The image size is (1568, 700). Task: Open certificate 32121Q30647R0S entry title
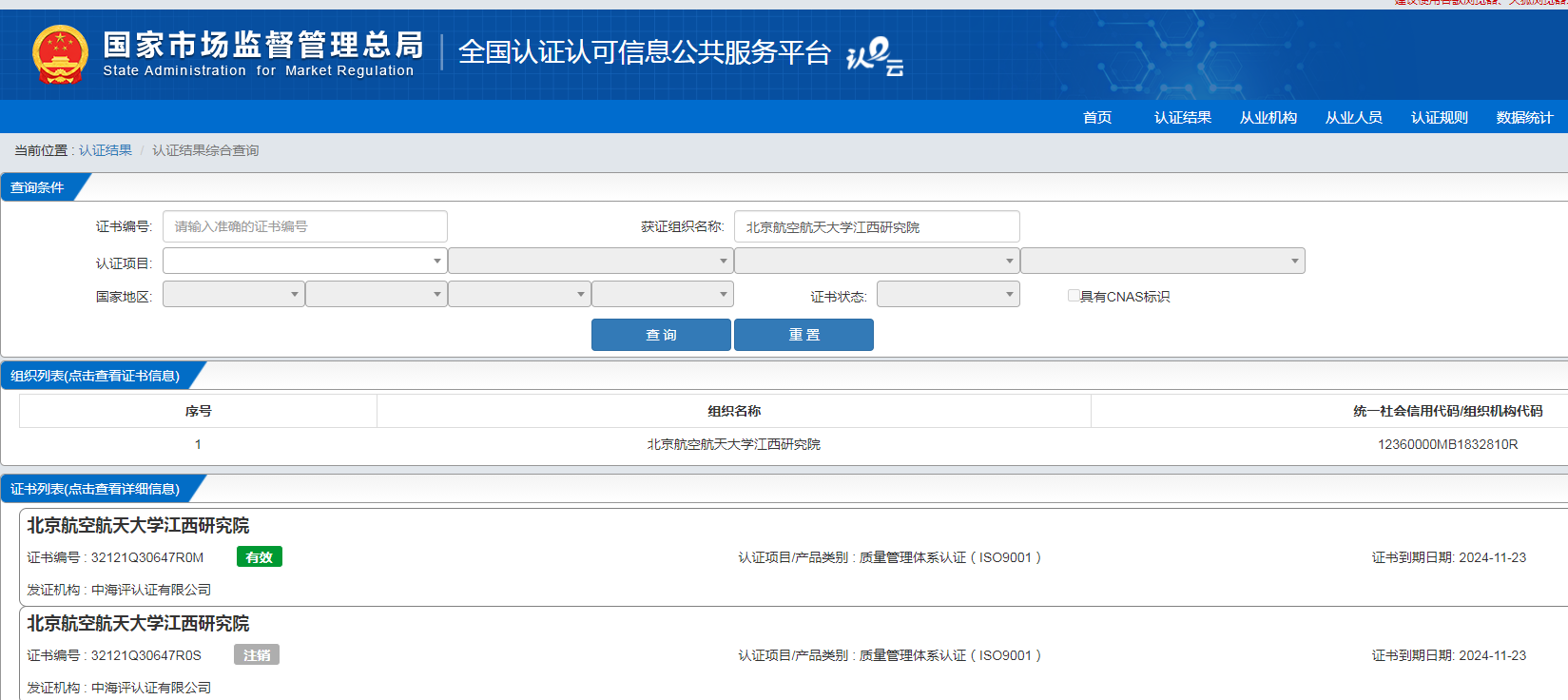(x=138, y=623)
